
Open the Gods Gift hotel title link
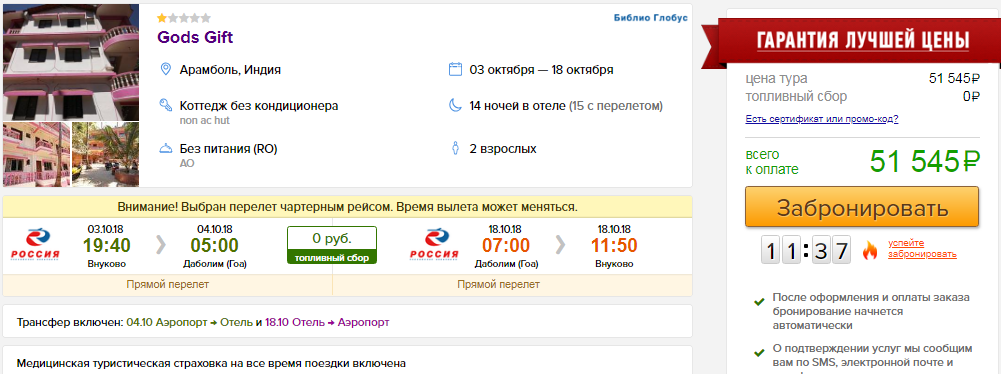pos(195,37)
